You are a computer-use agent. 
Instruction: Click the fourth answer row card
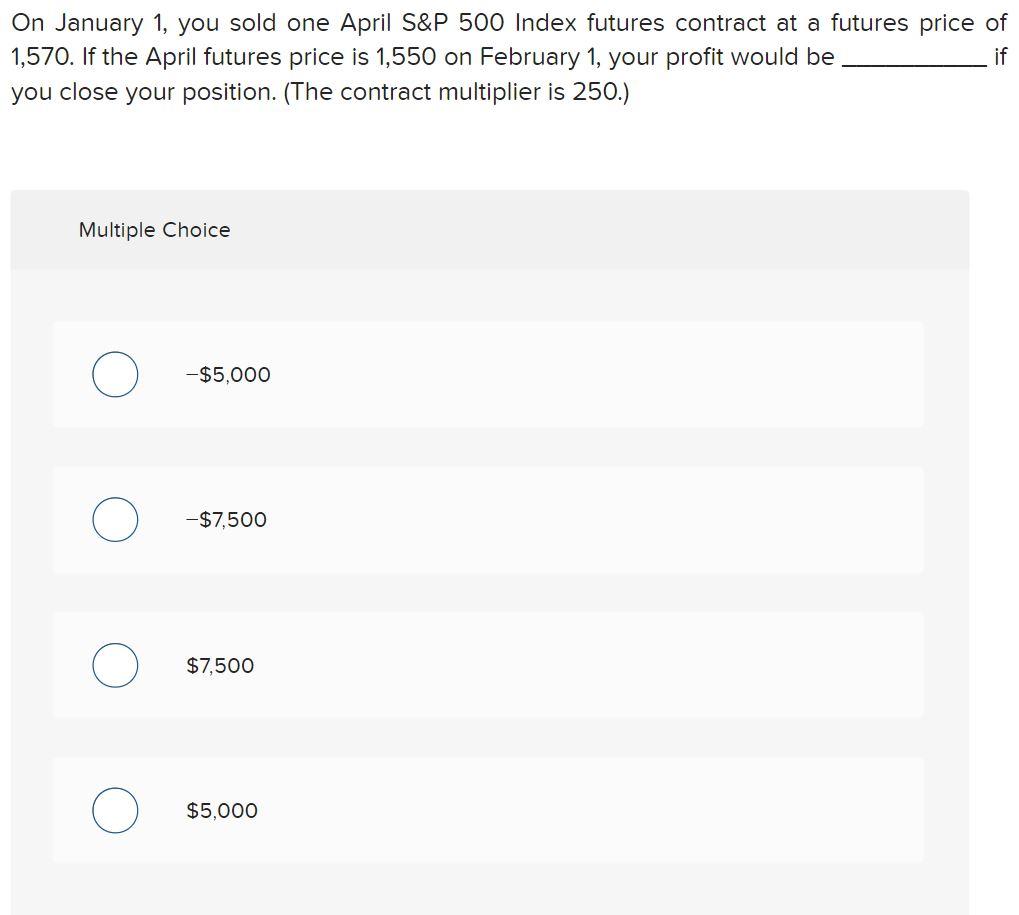tap(487, 810)
